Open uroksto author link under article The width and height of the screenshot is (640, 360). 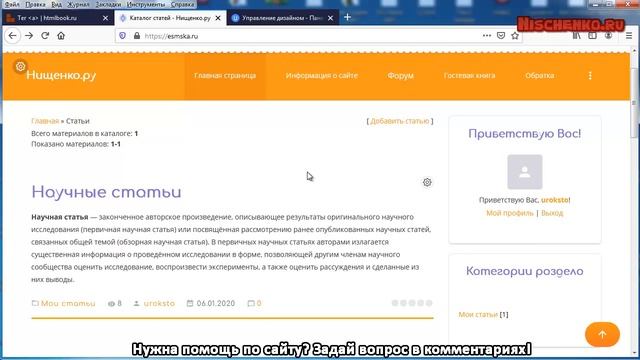coord(159,303)
